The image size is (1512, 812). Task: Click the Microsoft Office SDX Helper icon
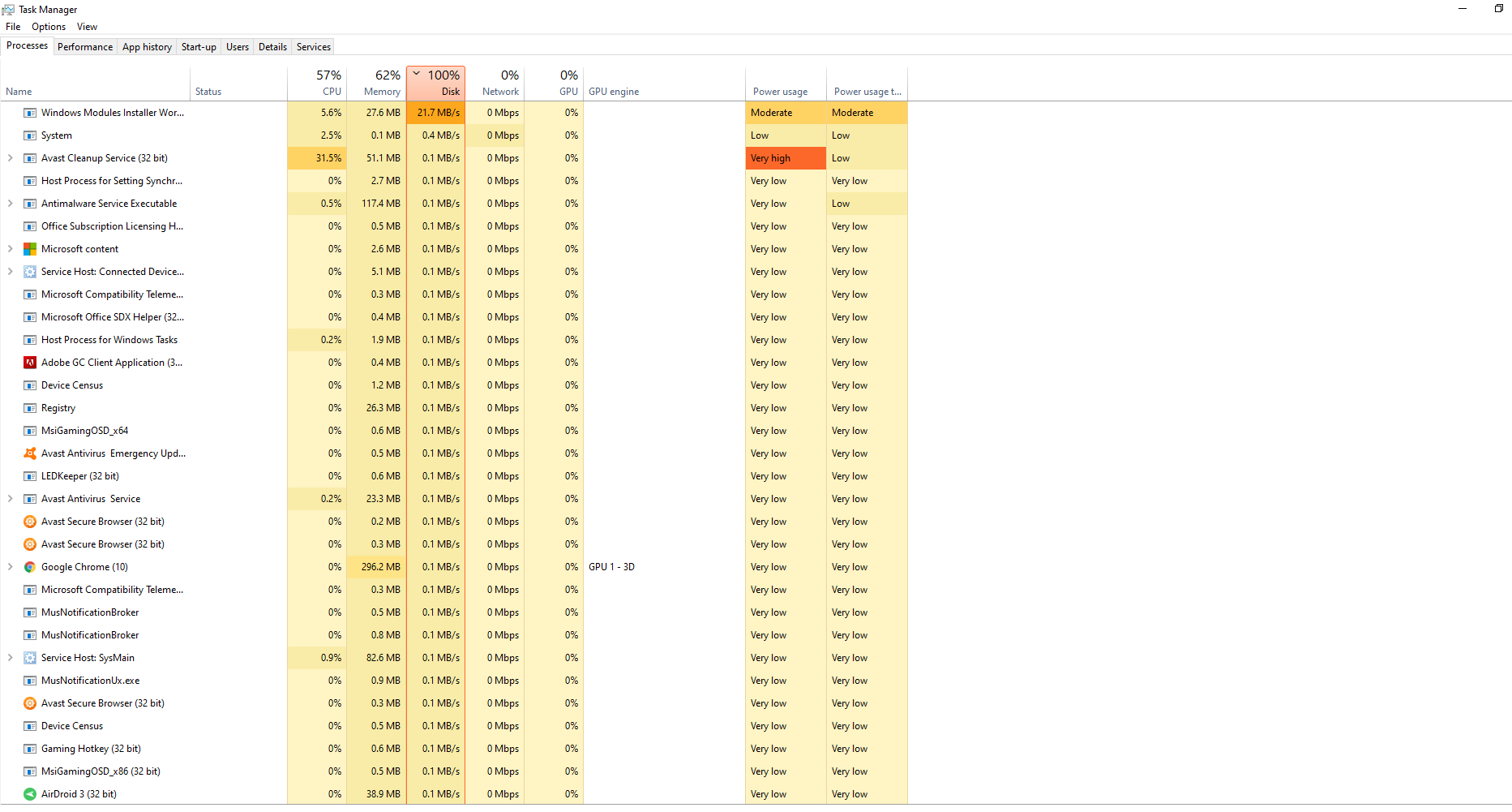[x=30, y=317]
